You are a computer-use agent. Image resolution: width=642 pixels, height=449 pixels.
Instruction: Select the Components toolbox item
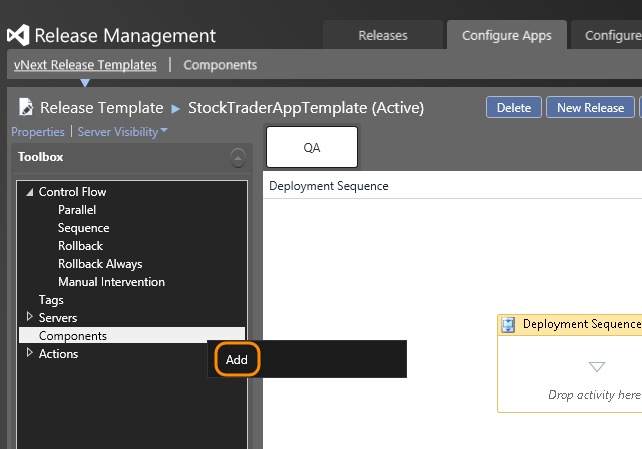point(132,336)
